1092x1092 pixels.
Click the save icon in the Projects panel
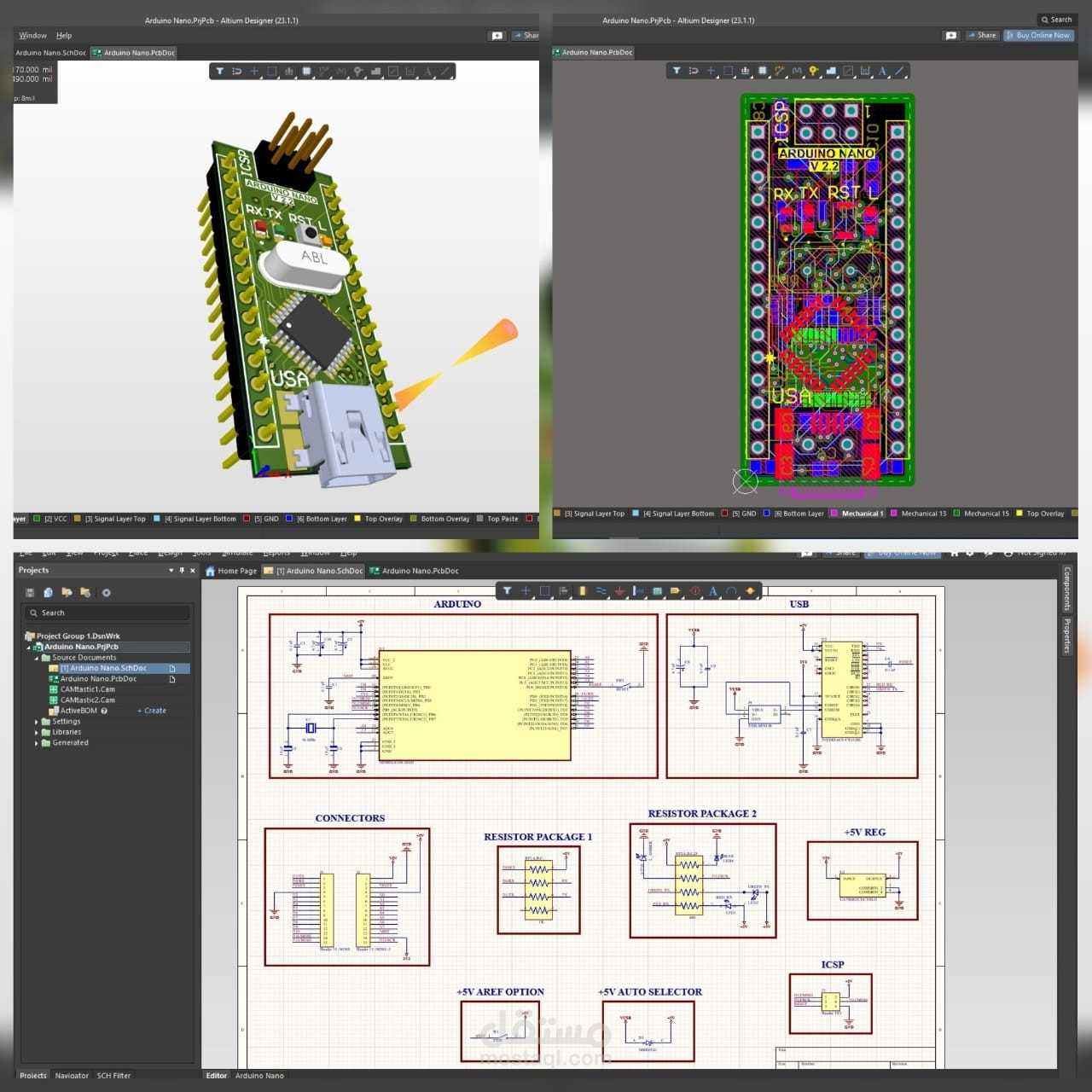pyautogui.click(x=30, y=592)
